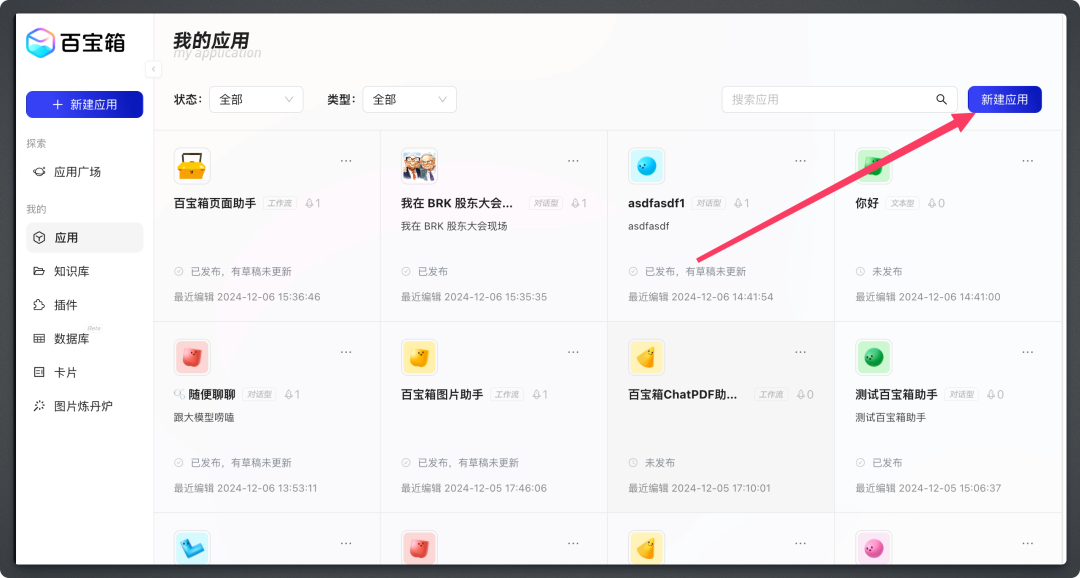The width and height of the screenshot is (1080, 578).
Task: Click the sidebar 新建应用 button
Action: 85,105
